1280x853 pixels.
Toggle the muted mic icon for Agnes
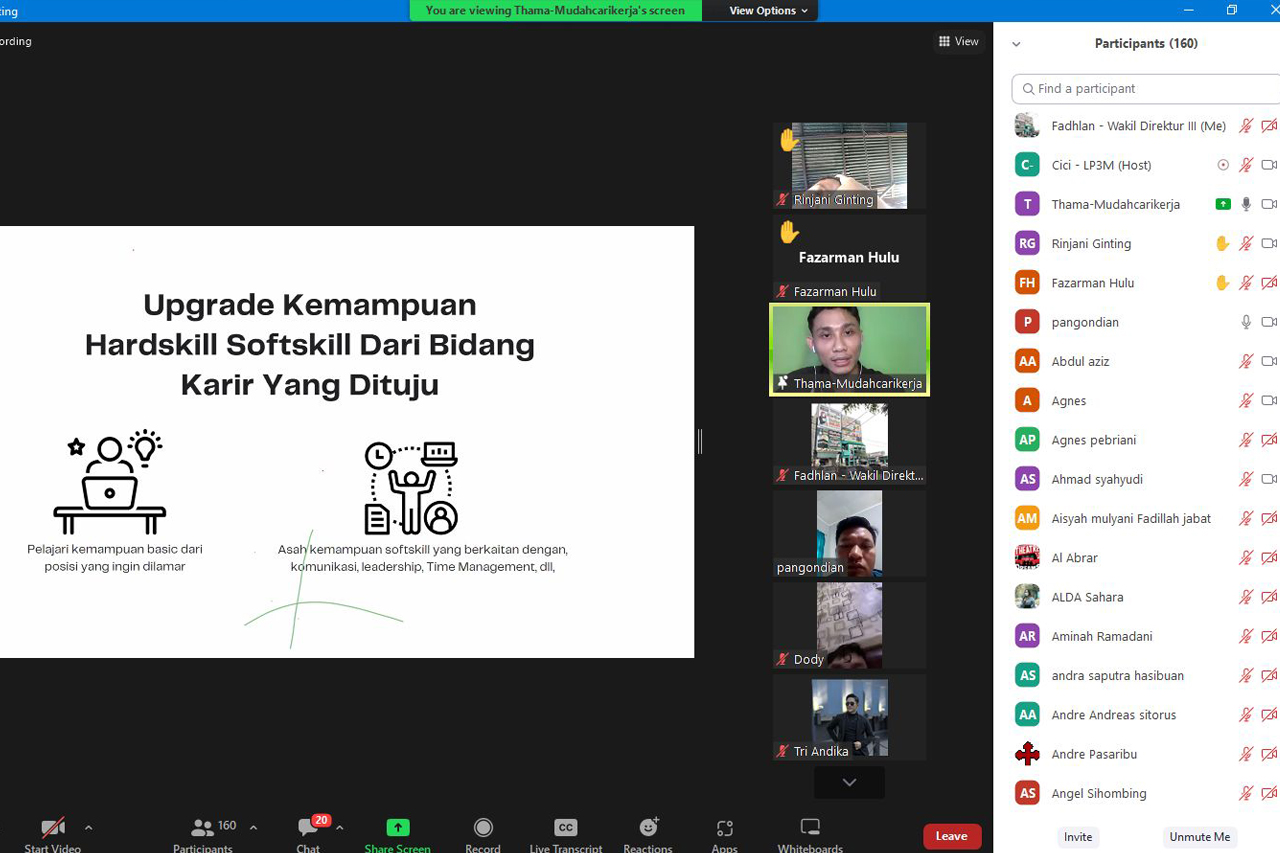pyautogui.click(x=1246, y=401)
